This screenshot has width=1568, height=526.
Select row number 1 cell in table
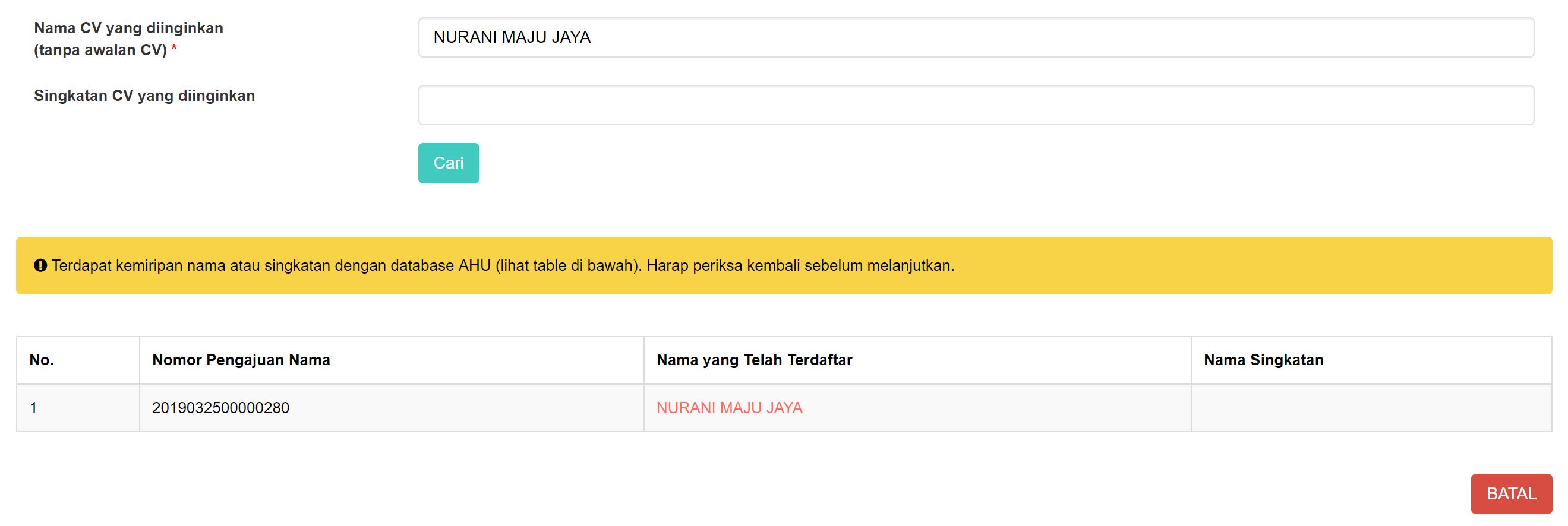tap(34, 408)
